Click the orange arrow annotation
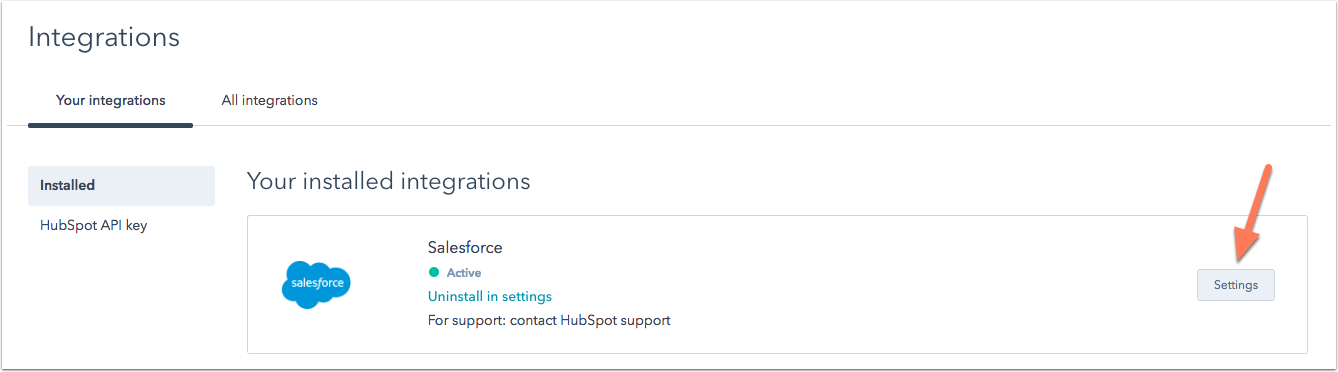Viewport: 1338px width, 372px height. (1253, 213)
